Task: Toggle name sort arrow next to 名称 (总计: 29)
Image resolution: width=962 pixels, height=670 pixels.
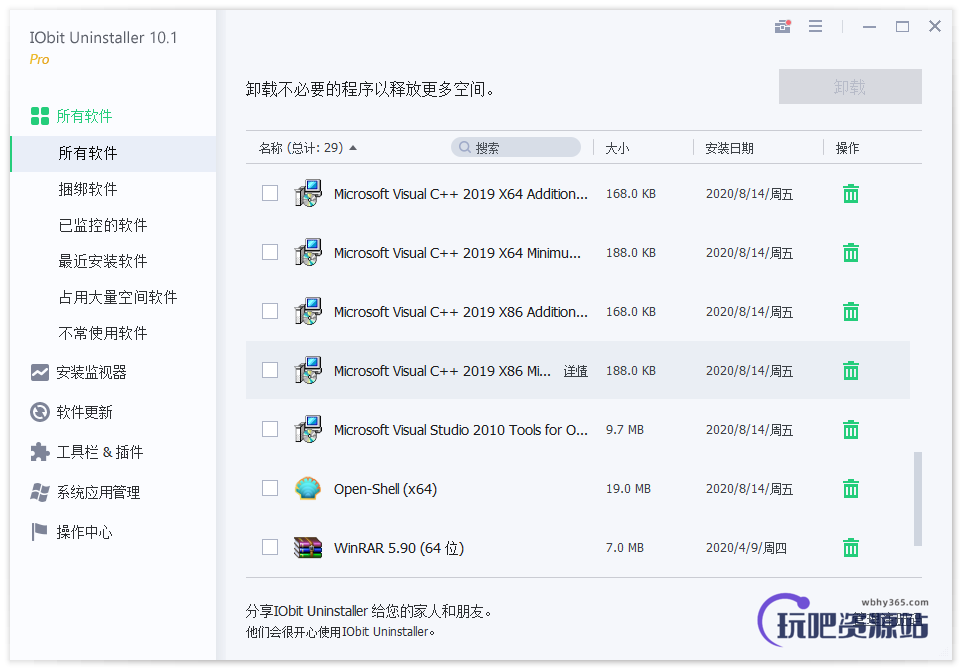Action: point(353,148)
